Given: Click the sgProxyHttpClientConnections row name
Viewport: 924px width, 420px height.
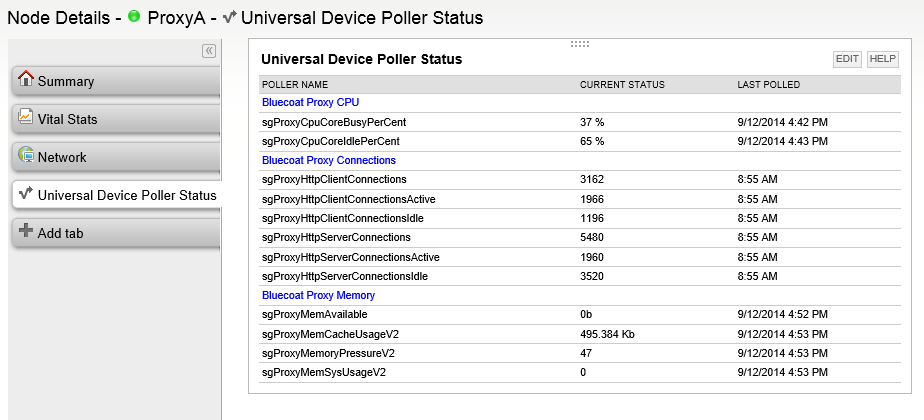Looking at the screenshot, I should pyautogui.click(x=334, y=179).
